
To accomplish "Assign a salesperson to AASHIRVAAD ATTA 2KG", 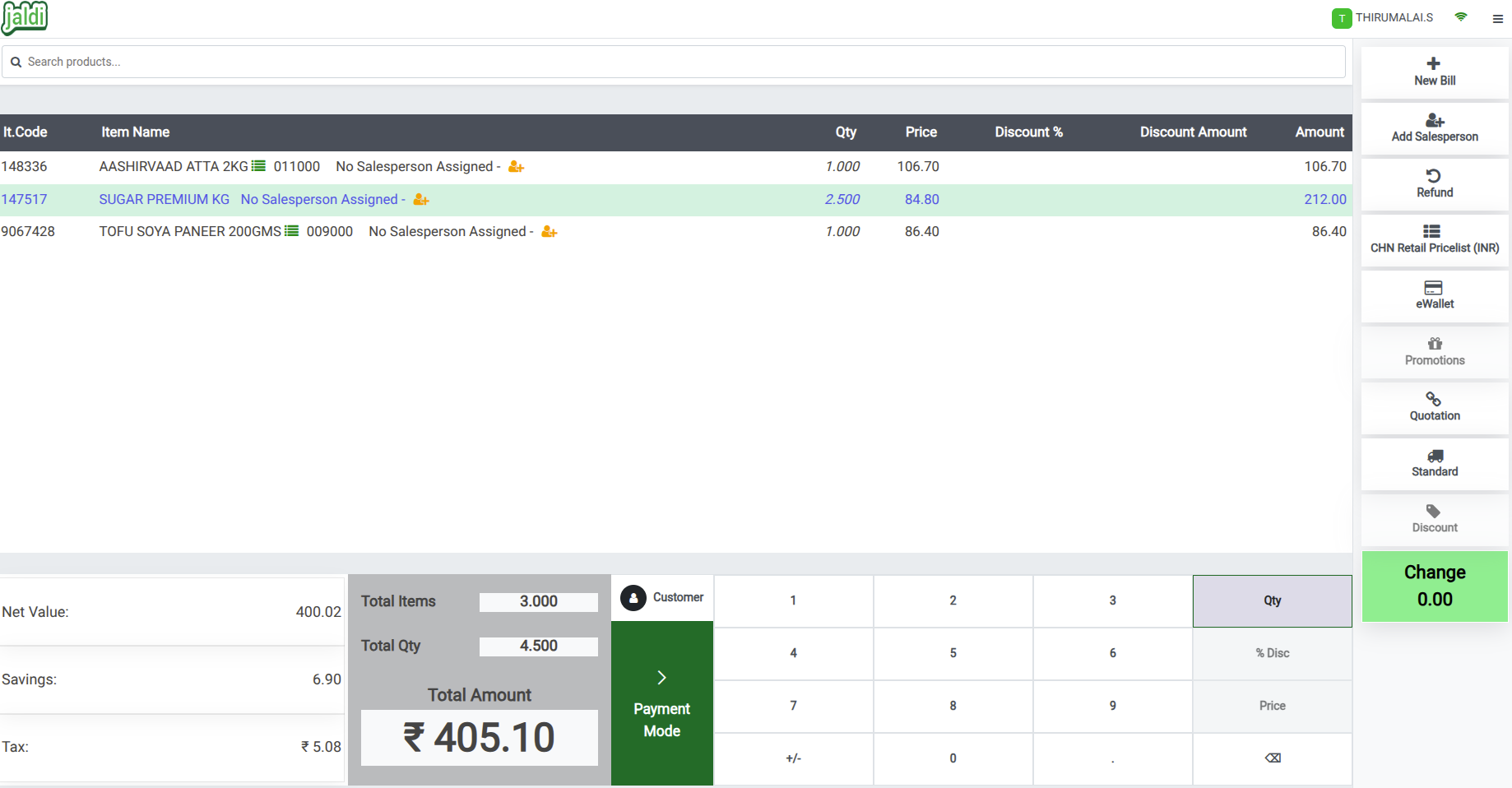I will [x=516, y=166].
